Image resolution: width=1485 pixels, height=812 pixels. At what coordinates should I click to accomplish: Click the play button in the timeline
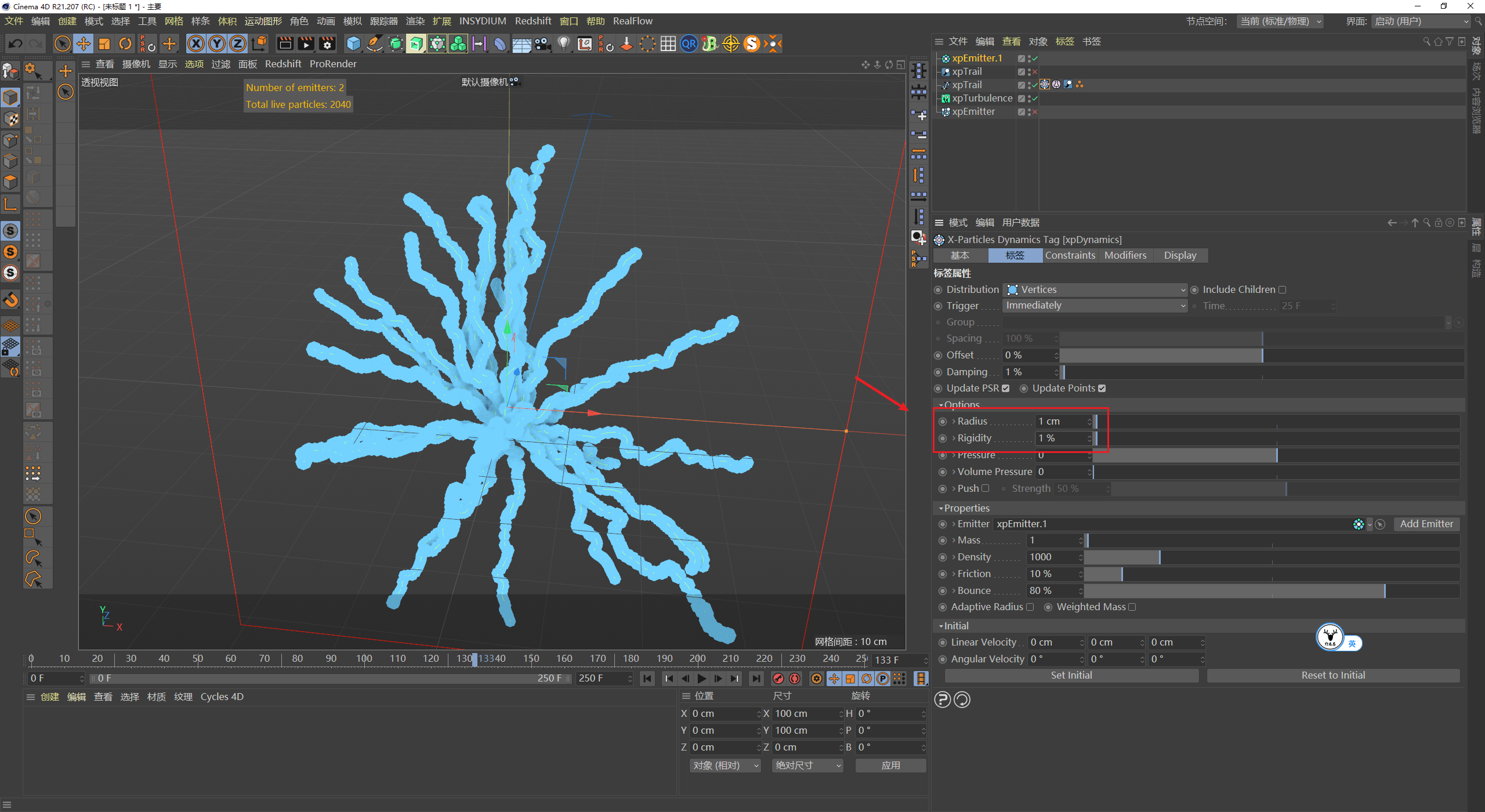click(x=702, y=679)
